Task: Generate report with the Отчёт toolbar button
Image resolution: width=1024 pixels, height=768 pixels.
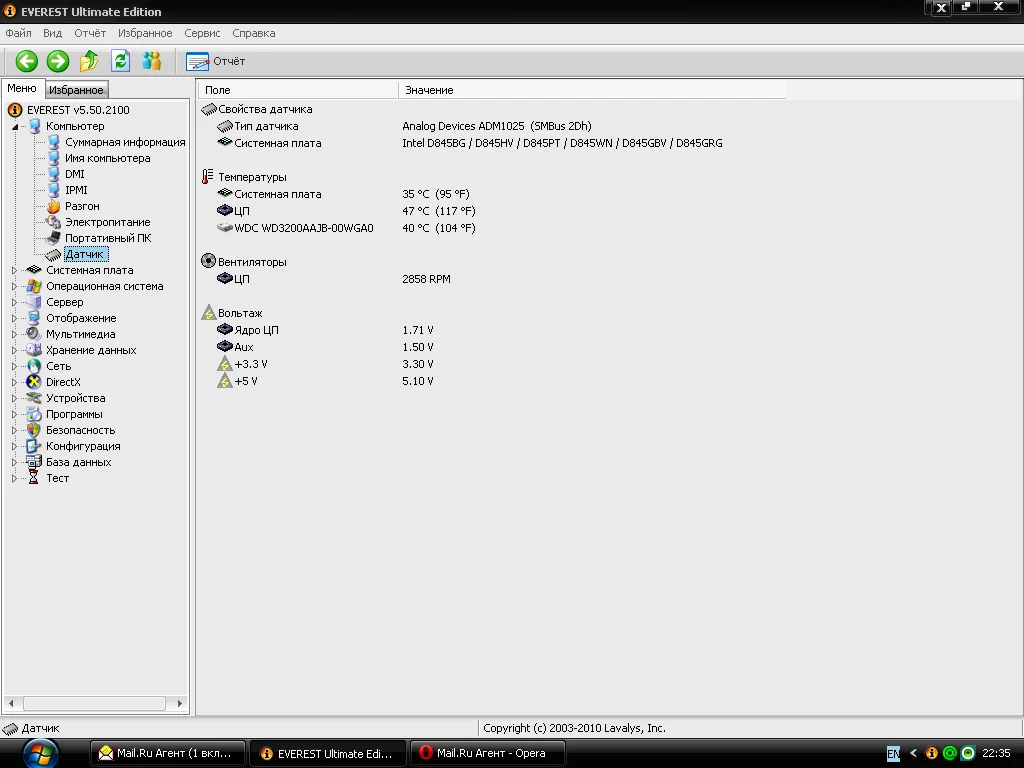Action: click(216, 61)
